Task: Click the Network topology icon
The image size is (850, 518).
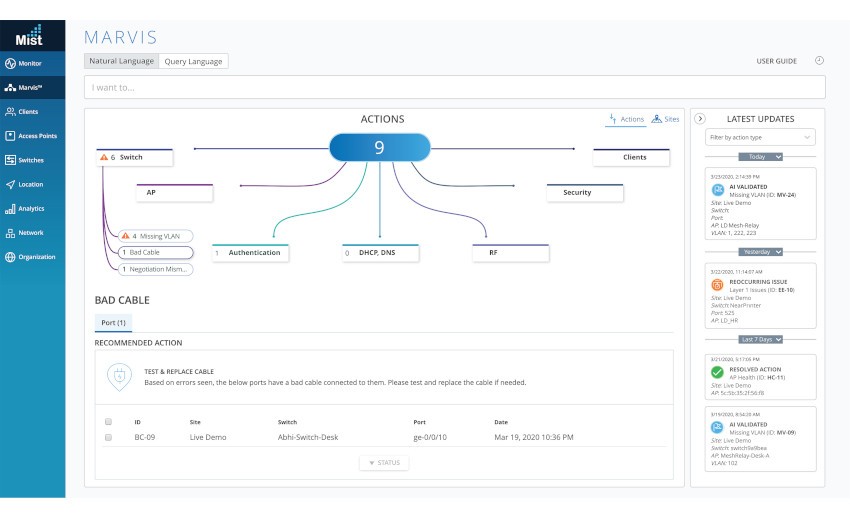Action: click(10, 233)
